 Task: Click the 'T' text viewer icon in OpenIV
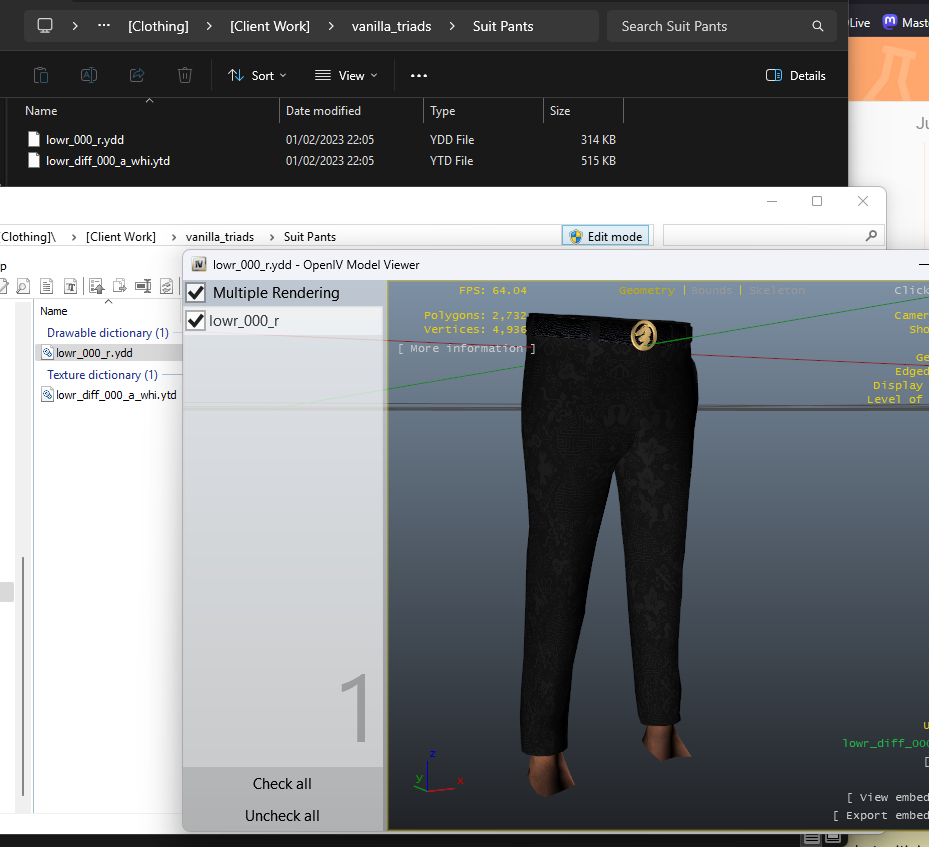[71, 285]
